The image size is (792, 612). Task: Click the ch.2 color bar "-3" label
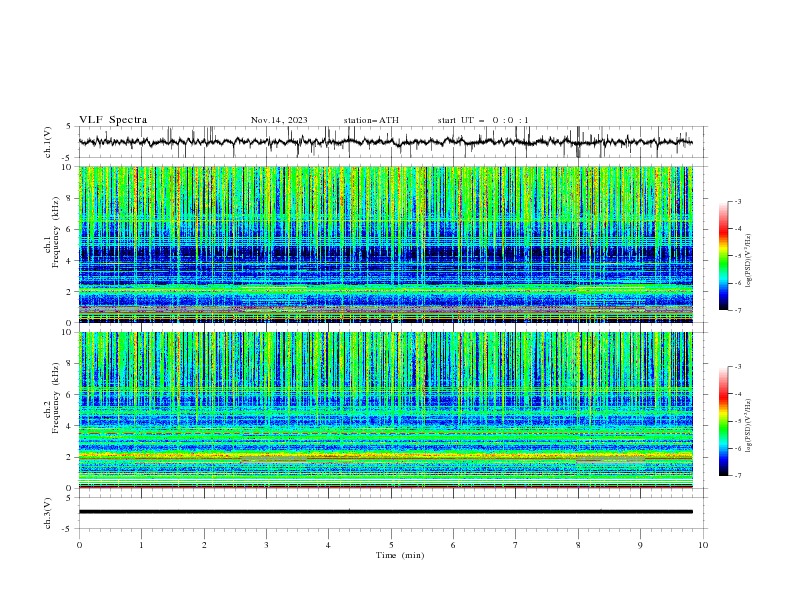click(737, 367)
